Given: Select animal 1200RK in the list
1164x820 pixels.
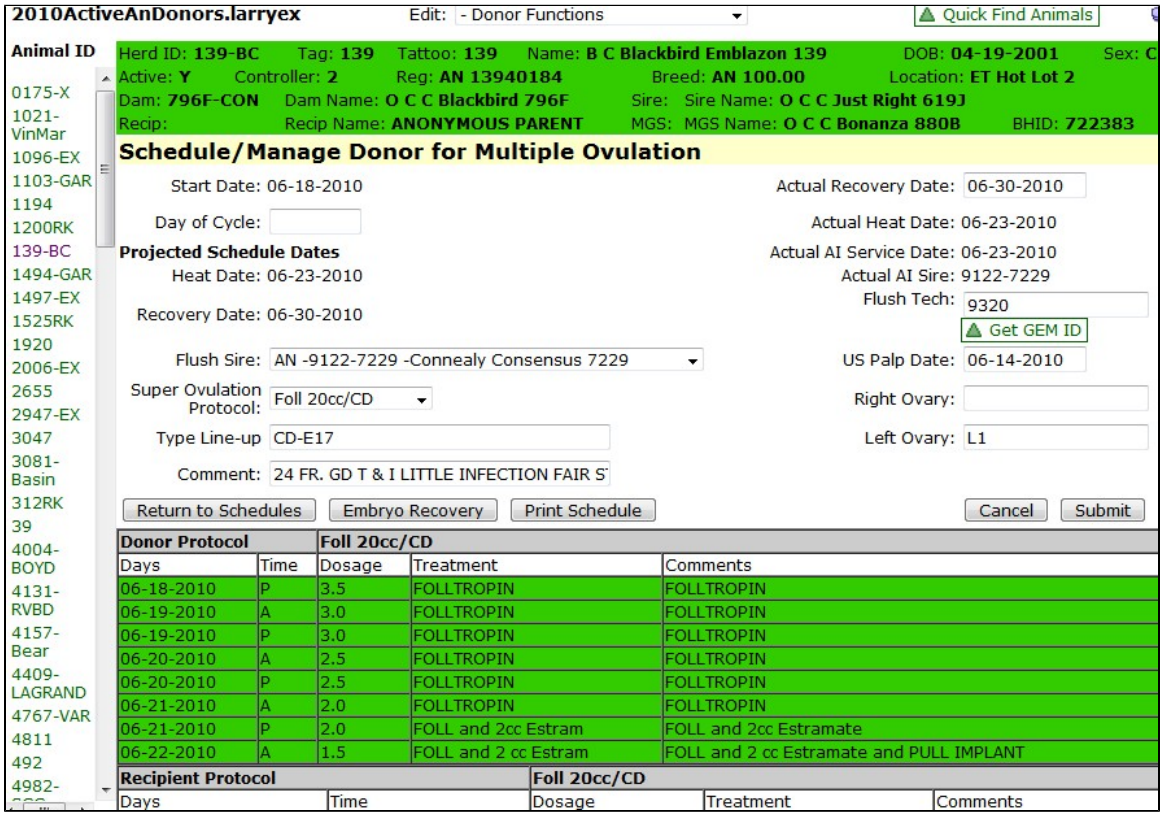Looking at the screenshot, I should click(x=42, y=228).
